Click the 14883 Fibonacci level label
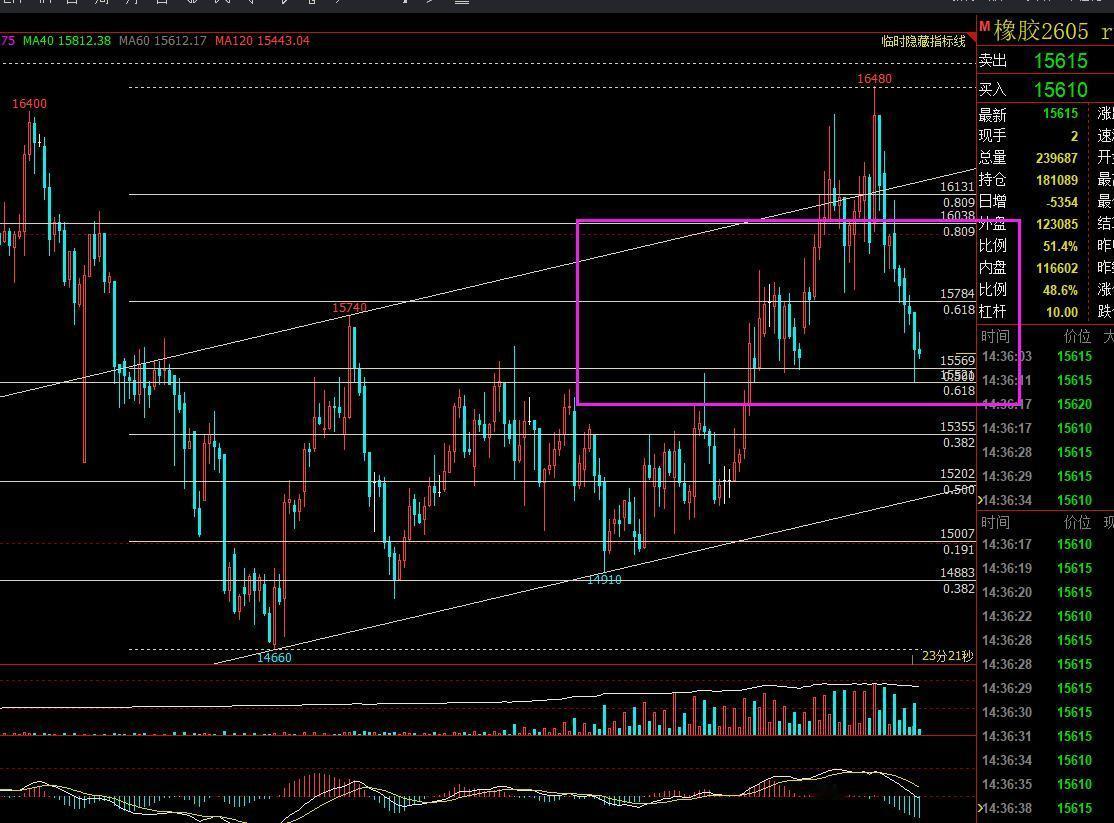Viewport: 1114px width, 823px height. point(957,573)
